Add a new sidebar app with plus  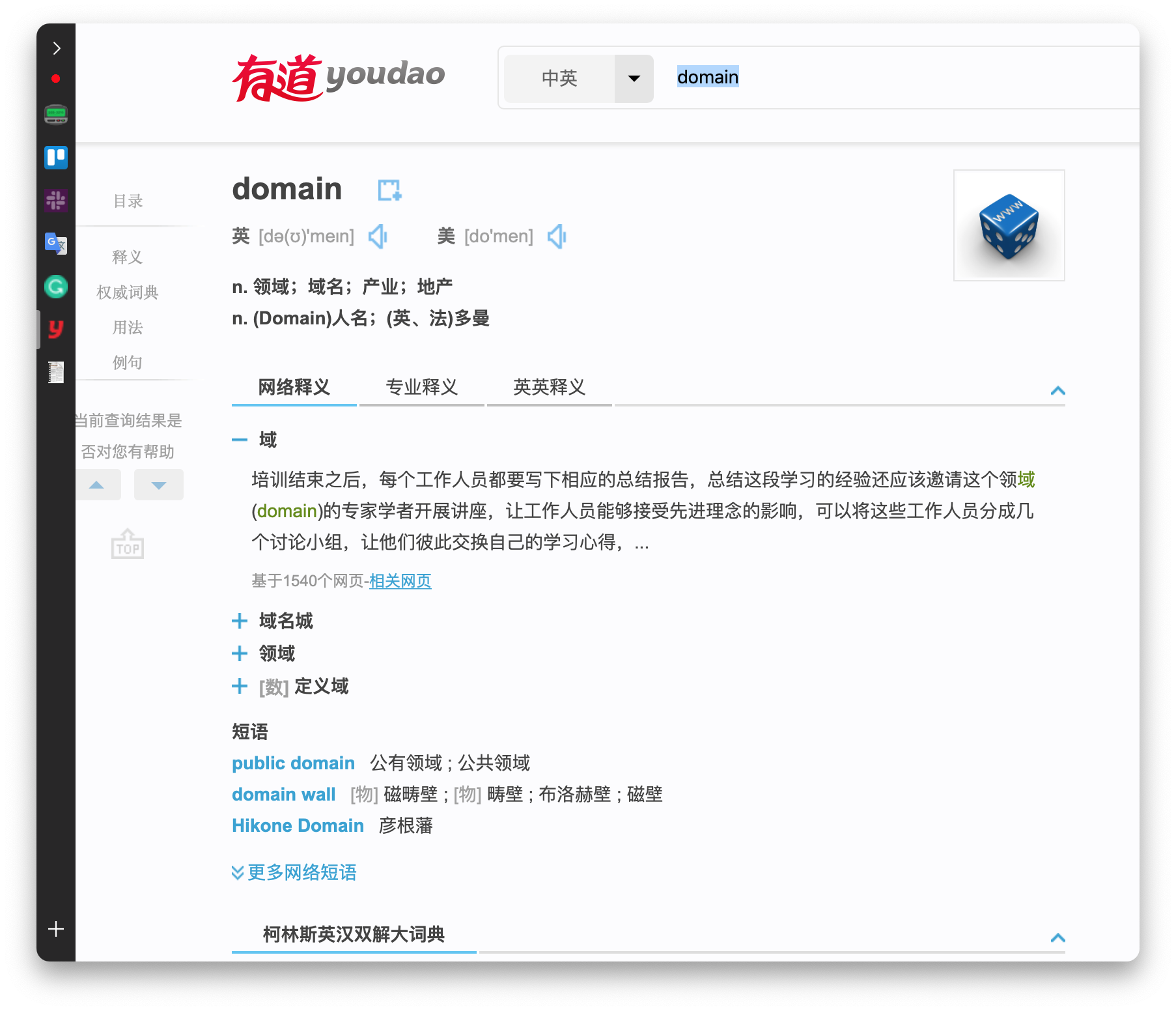56,929
